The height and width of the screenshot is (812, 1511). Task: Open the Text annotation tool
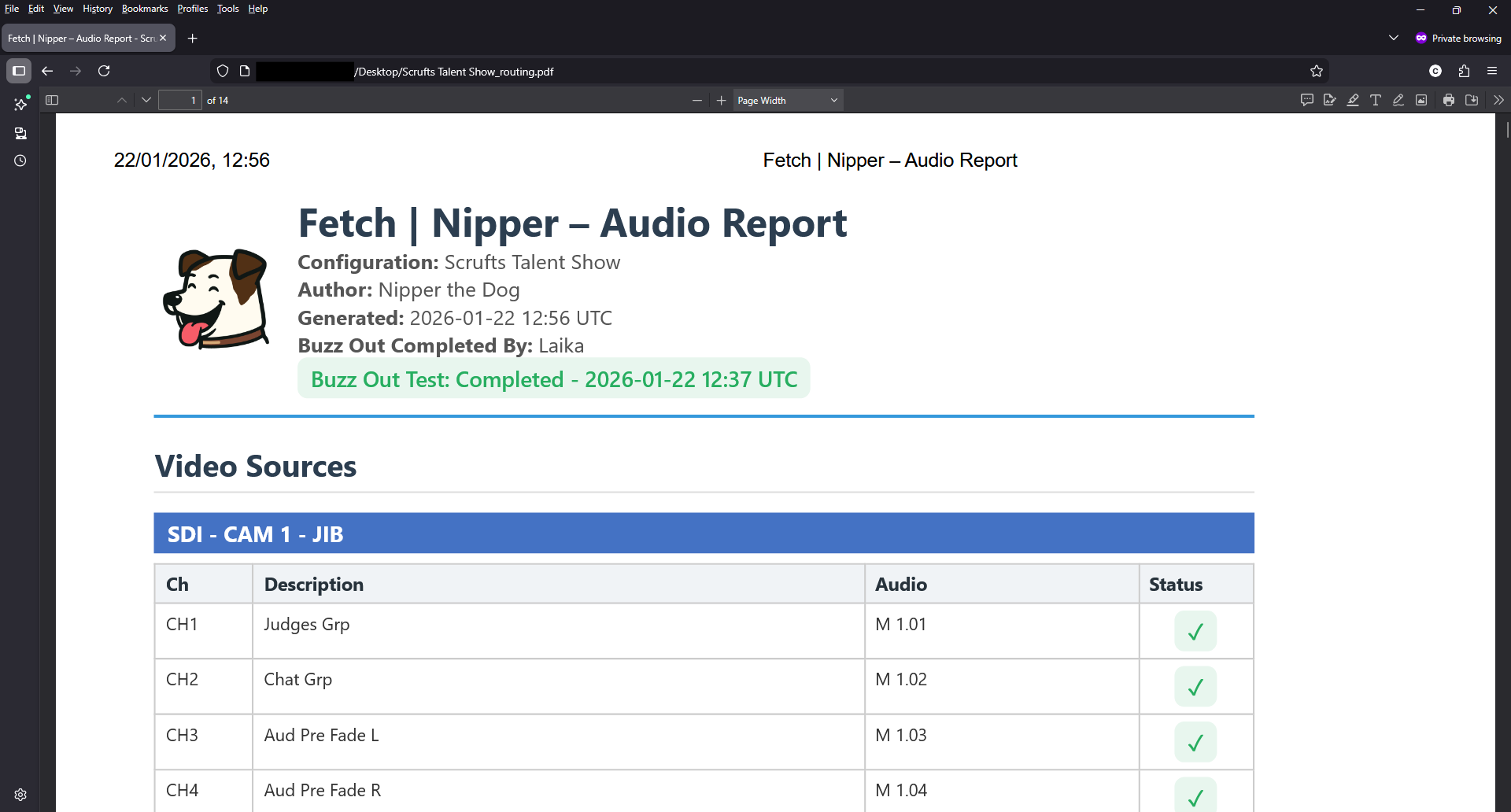click(1376, 100)
